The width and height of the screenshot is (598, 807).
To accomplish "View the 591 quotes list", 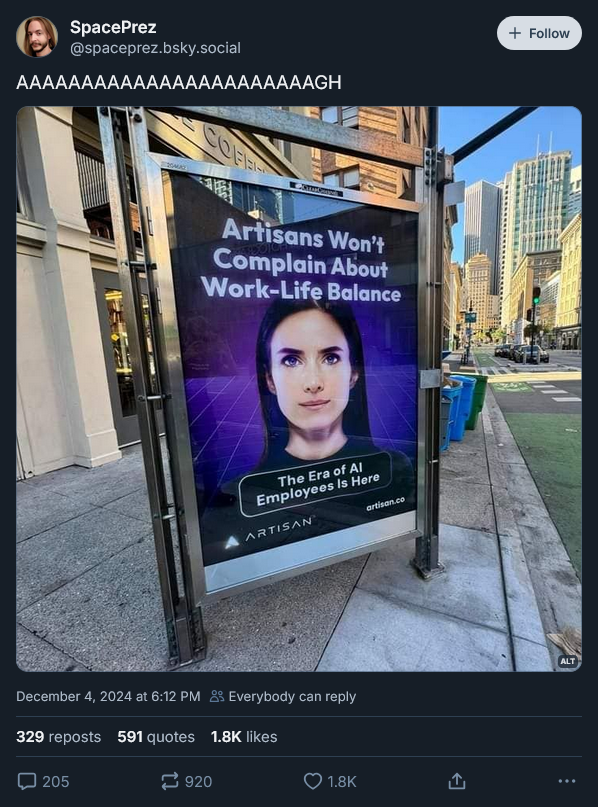I will tap(156, 736).
